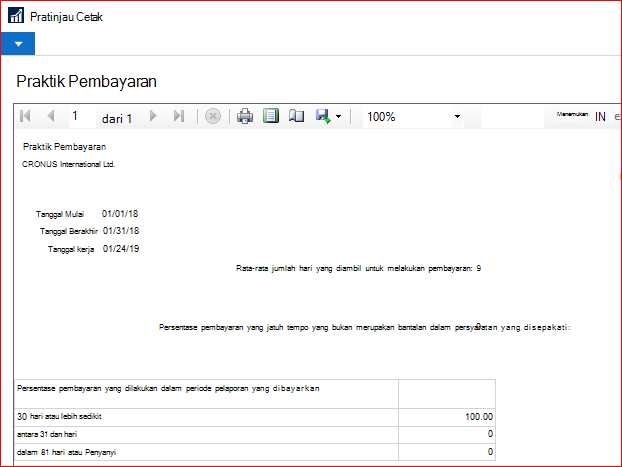The image size is (622, 467).
Task: Select the Rata-rata jumlah hari line
Action: [x=358, y=269]
